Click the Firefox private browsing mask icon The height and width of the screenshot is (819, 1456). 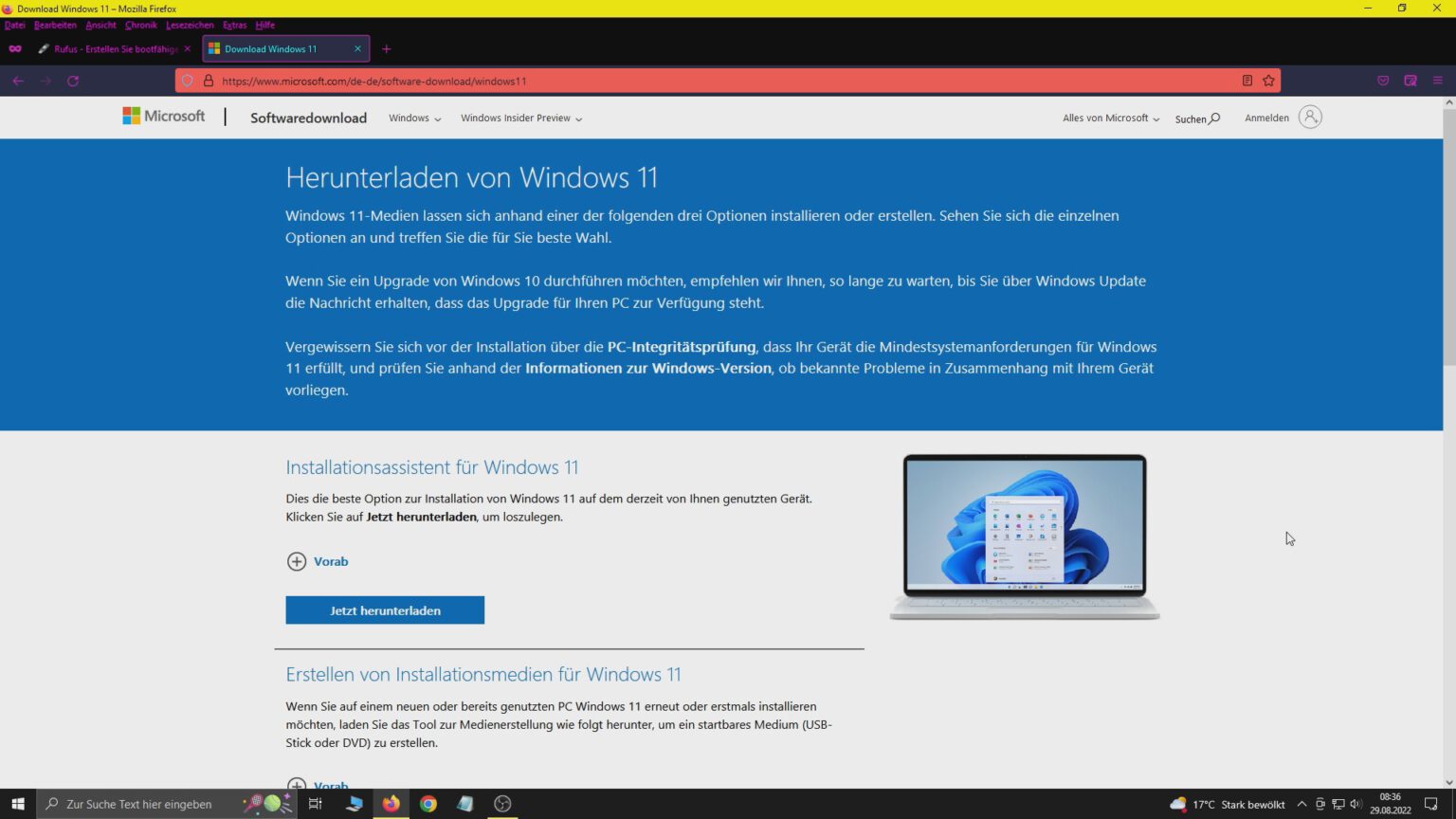15,48
